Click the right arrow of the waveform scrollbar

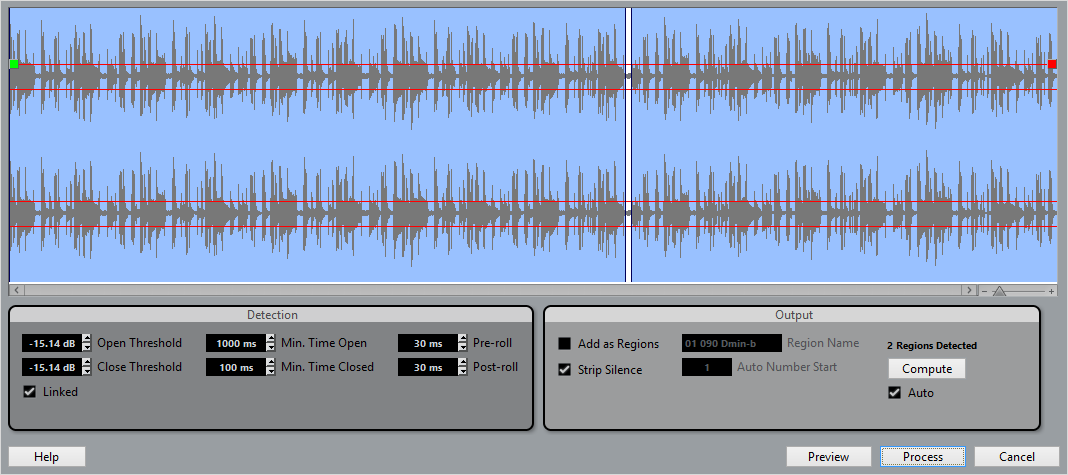pos(970,290)
